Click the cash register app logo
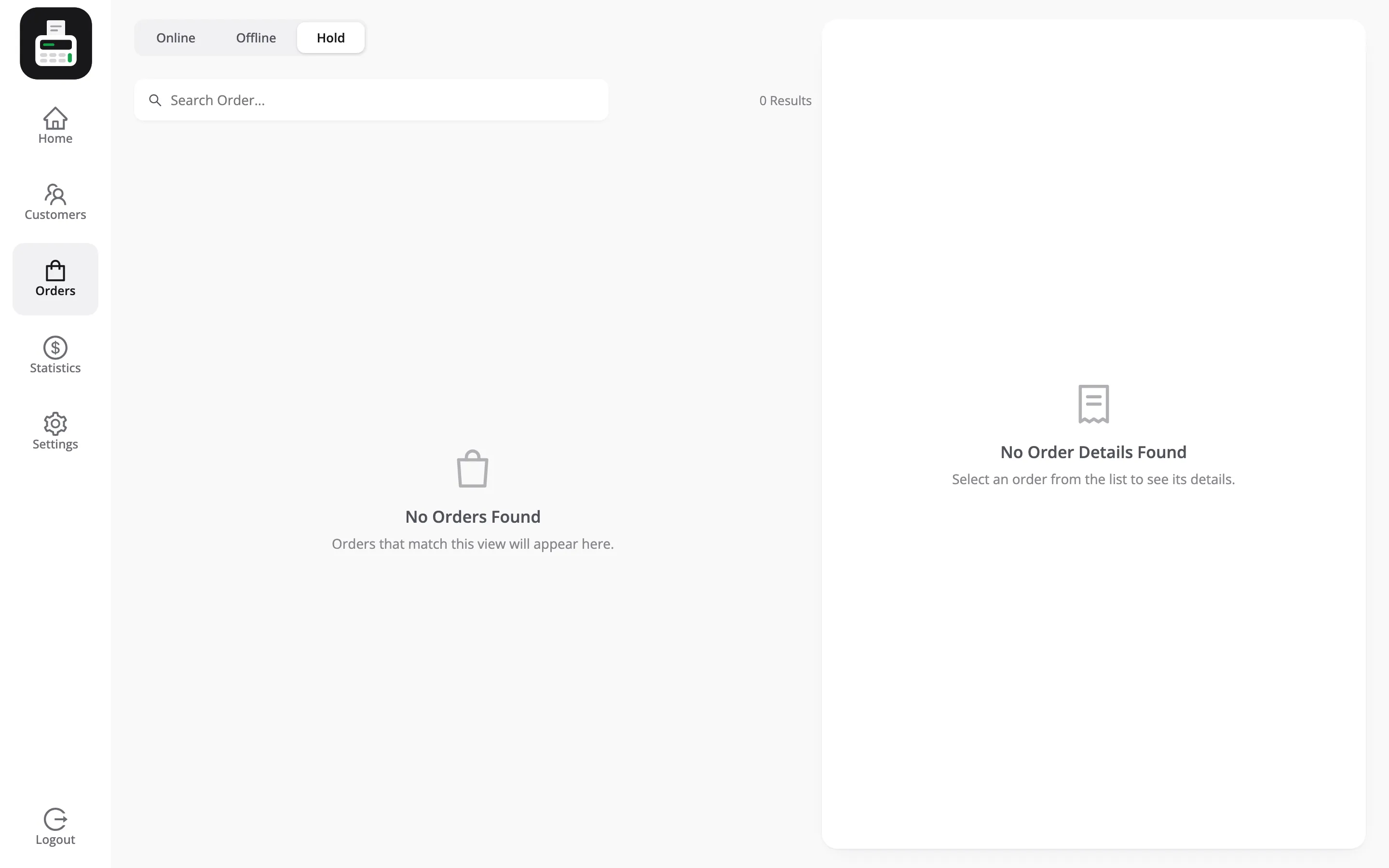The height and width of the screenshot is (868, 1389). (x=55, y=43)
